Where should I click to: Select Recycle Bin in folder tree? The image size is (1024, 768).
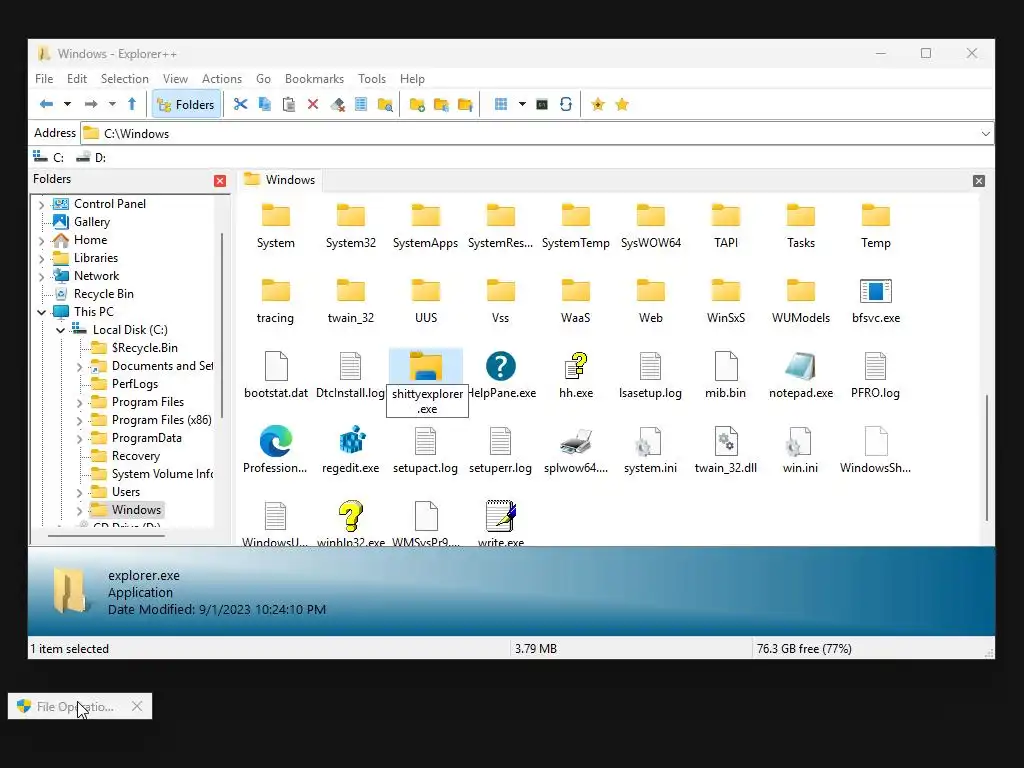point(103,294)
